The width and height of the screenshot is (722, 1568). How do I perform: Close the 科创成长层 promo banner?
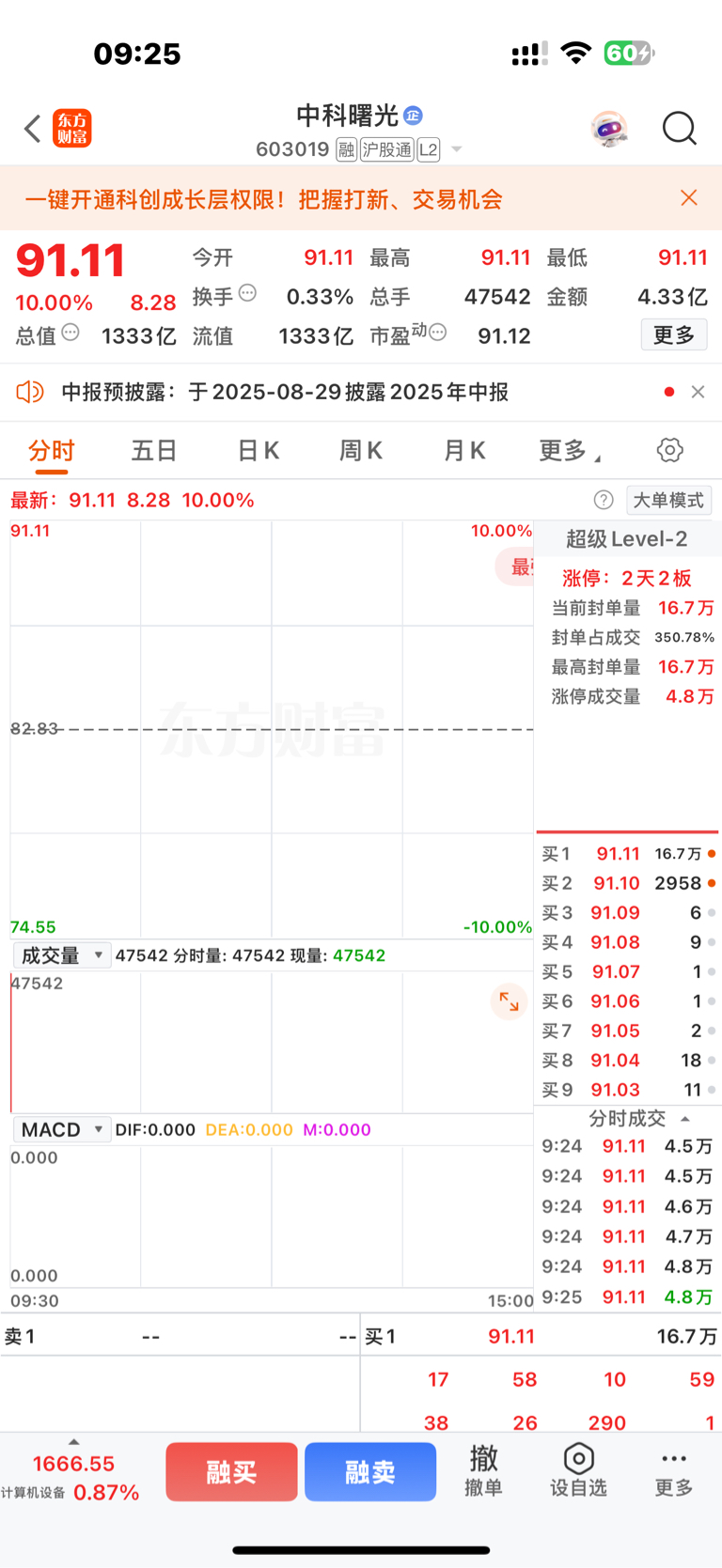[x=689, y=197]
